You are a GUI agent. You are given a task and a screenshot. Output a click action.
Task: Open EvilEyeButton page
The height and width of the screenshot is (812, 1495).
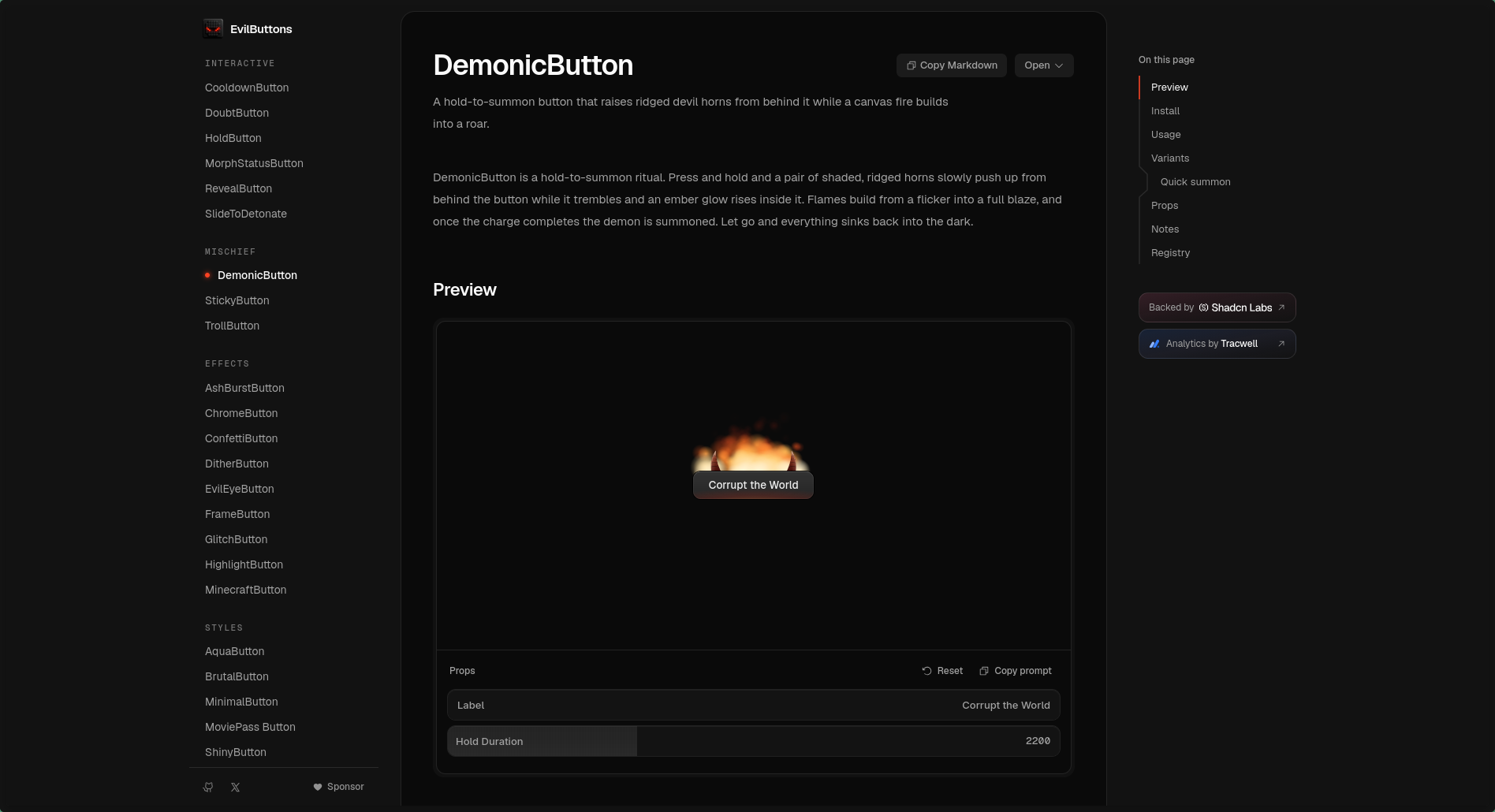(239, 489)
